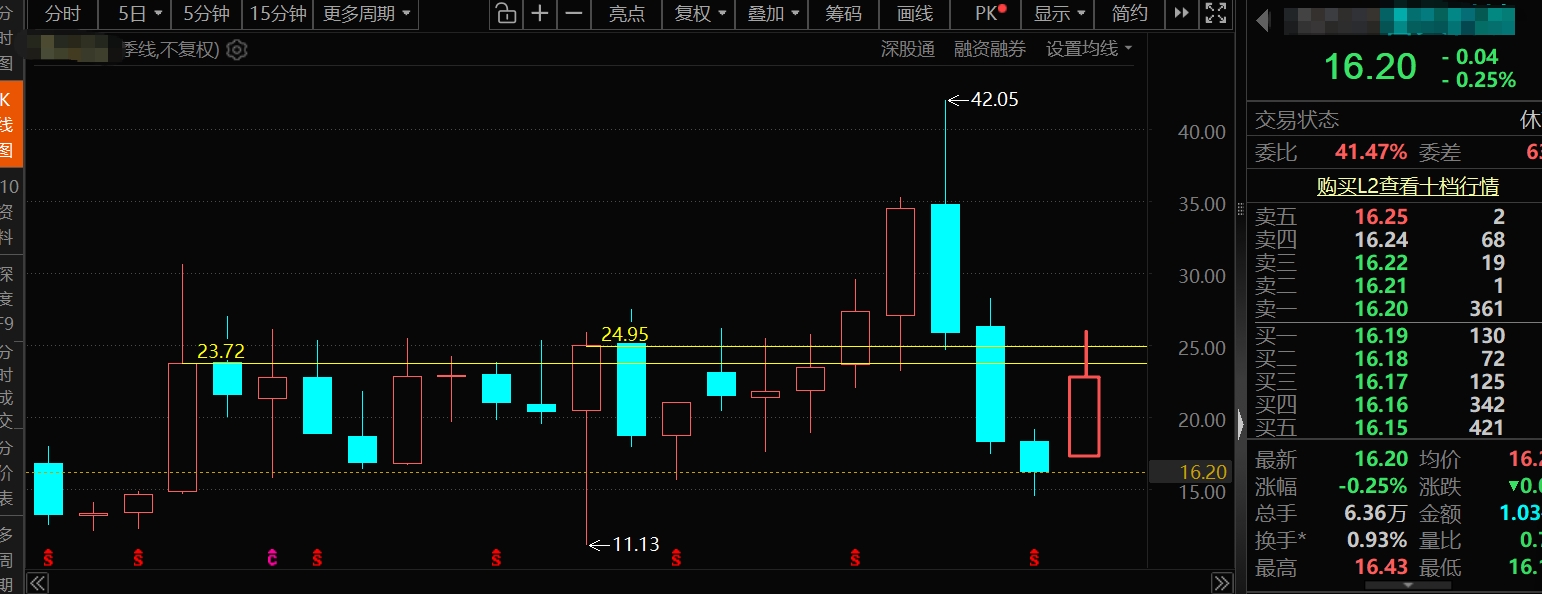Toggle 筹码 chip distribution panel
Screen dimensions: 1542x594
843,13
